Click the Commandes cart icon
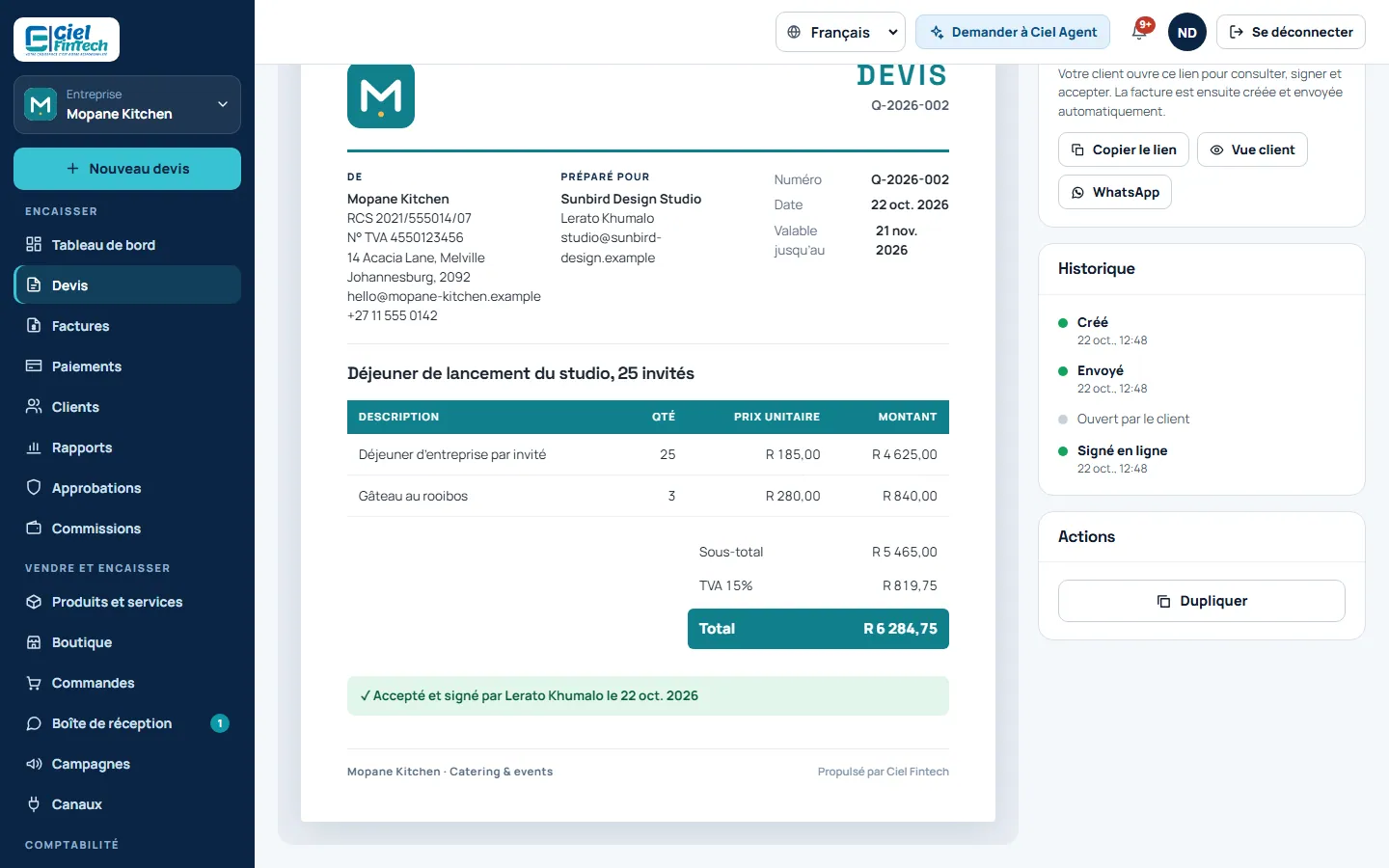The image size is (1389, 868). [x=34, y=682]
